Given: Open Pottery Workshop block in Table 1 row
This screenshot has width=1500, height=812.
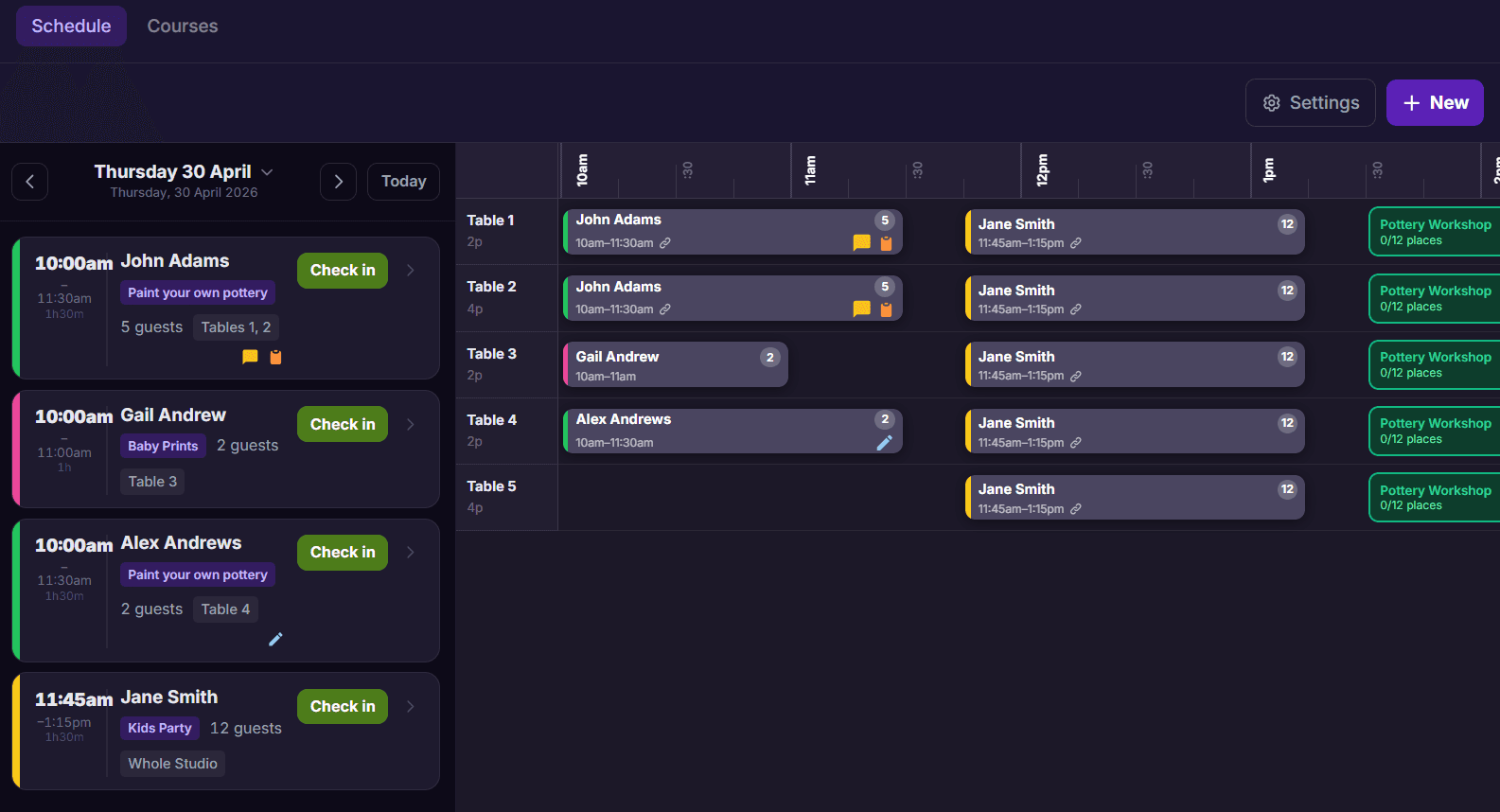Looking at the screenshot, I should pos(1435,232).
